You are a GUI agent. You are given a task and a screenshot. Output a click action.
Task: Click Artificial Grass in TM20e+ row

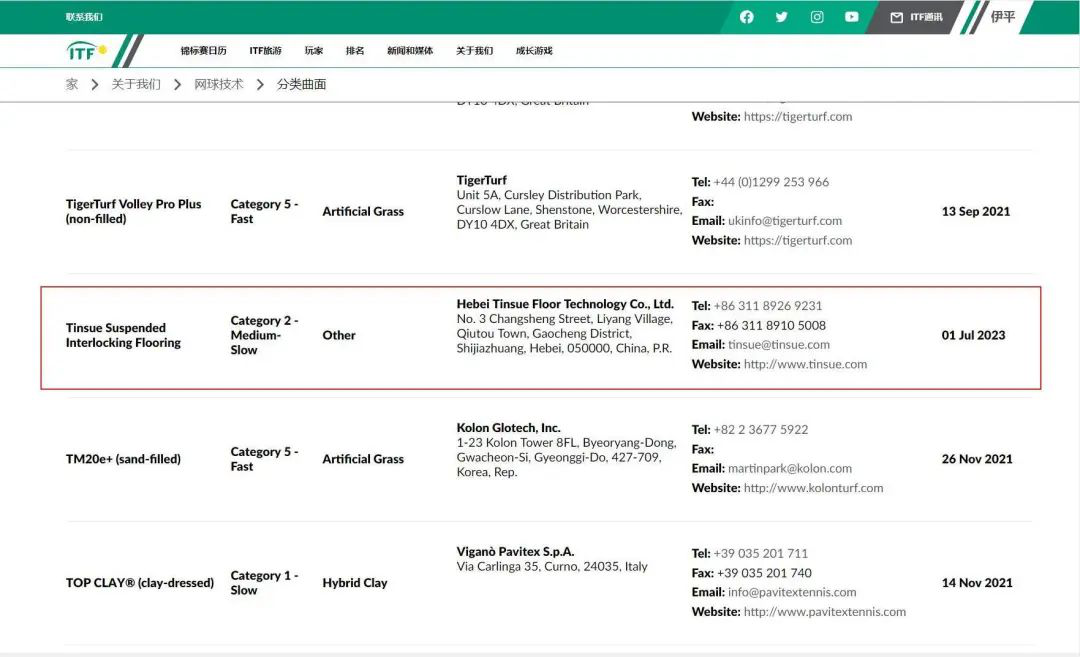(363, 459)
